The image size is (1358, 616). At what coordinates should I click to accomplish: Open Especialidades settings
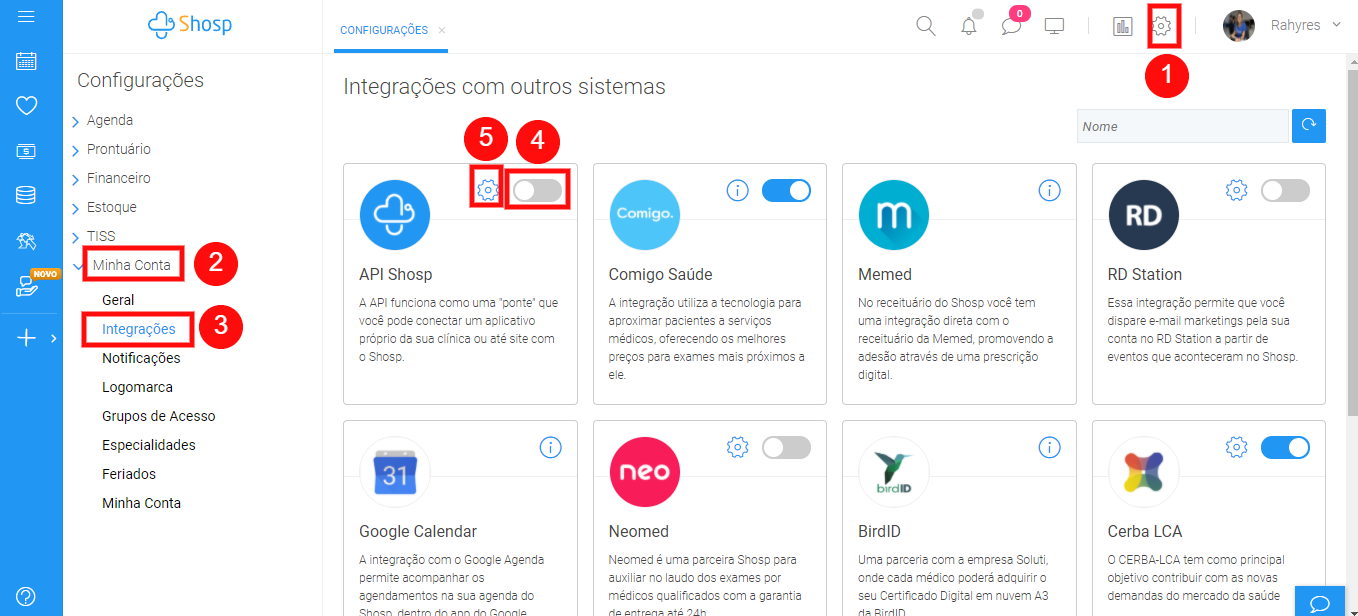[149, 445]
